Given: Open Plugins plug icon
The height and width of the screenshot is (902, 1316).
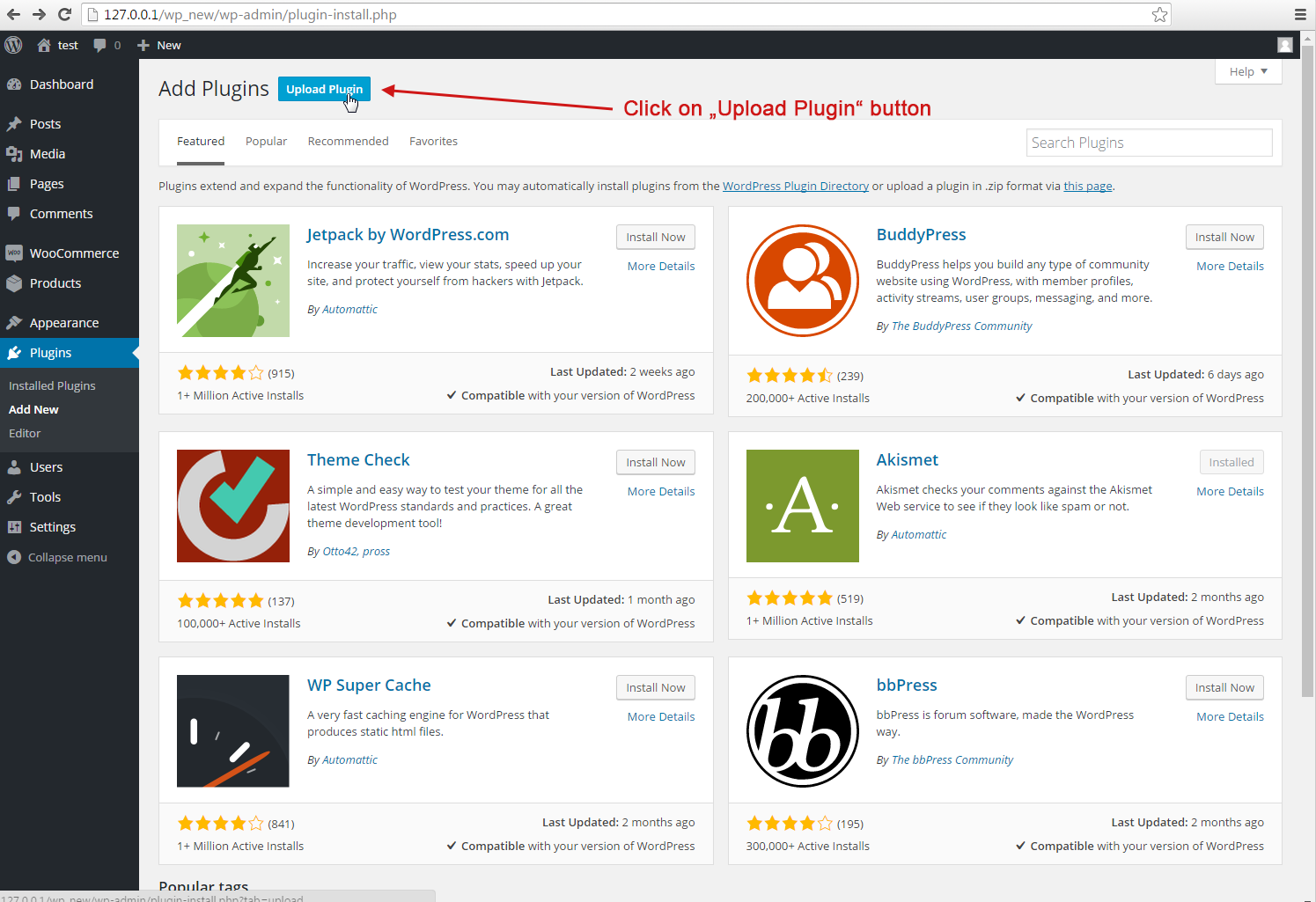Looking at the screenshot, I should 14,353.
